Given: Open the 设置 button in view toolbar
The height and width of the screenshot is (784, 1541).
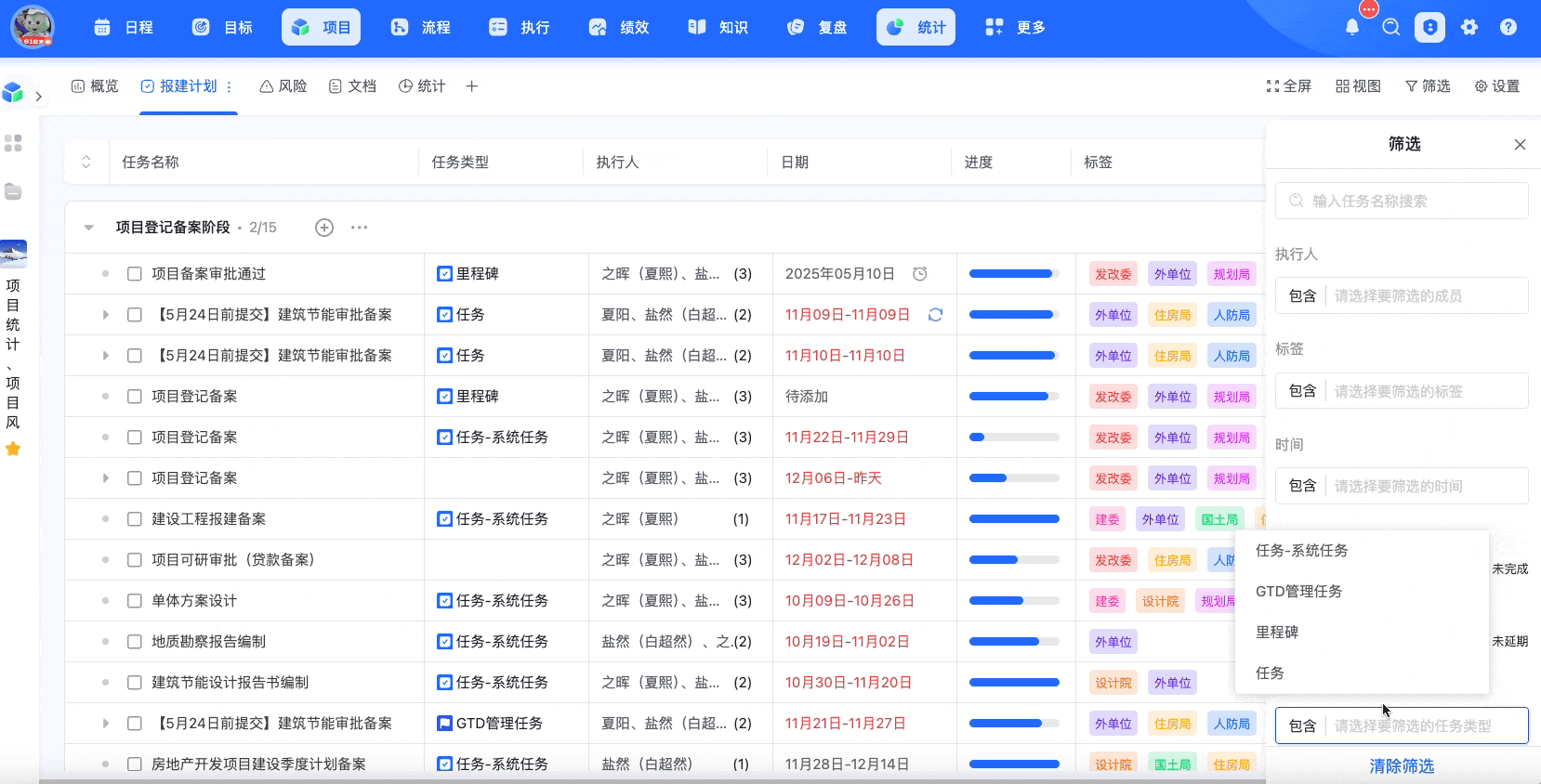Looking at the screenshot, I should point(1497,86).
